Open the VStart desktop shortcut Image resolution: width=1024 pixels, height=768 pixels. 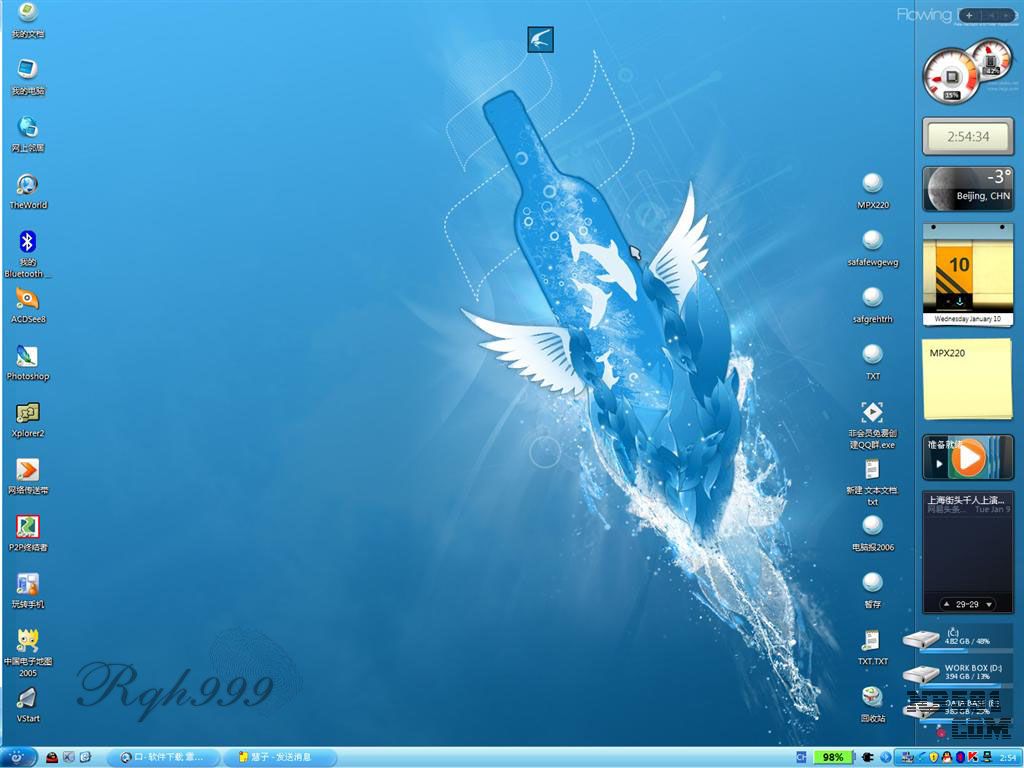pyautogui.click(x=27, y=699)
